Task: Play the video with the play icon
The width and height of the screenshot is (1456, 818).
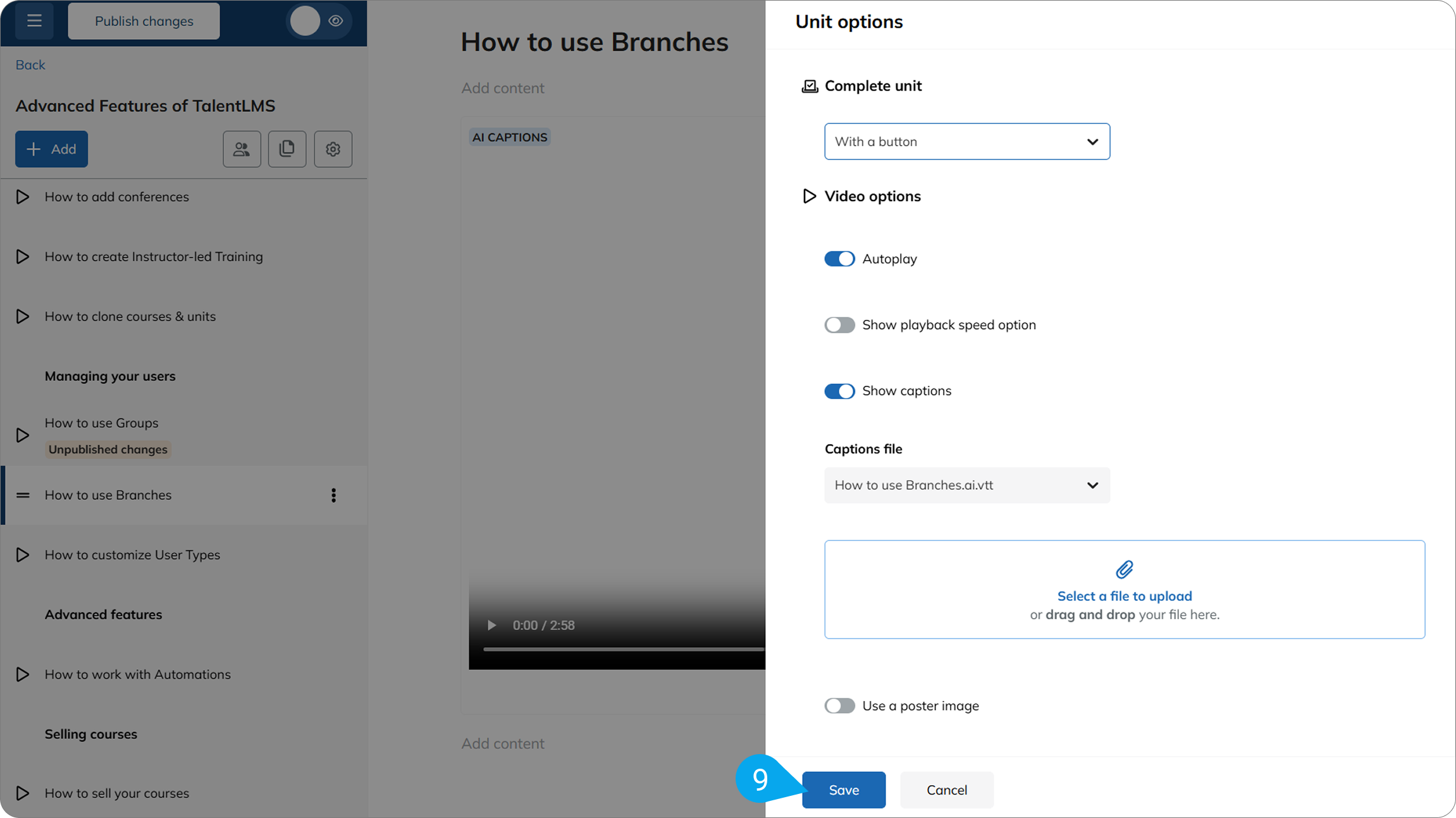Action: (491, 625)
